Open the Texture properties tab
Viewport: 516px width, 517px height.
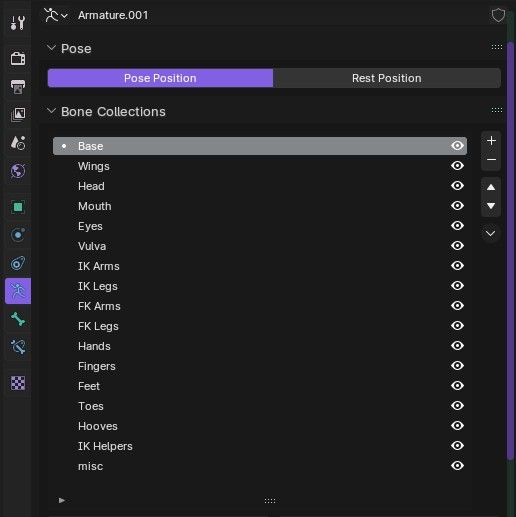tap(18, 383)
